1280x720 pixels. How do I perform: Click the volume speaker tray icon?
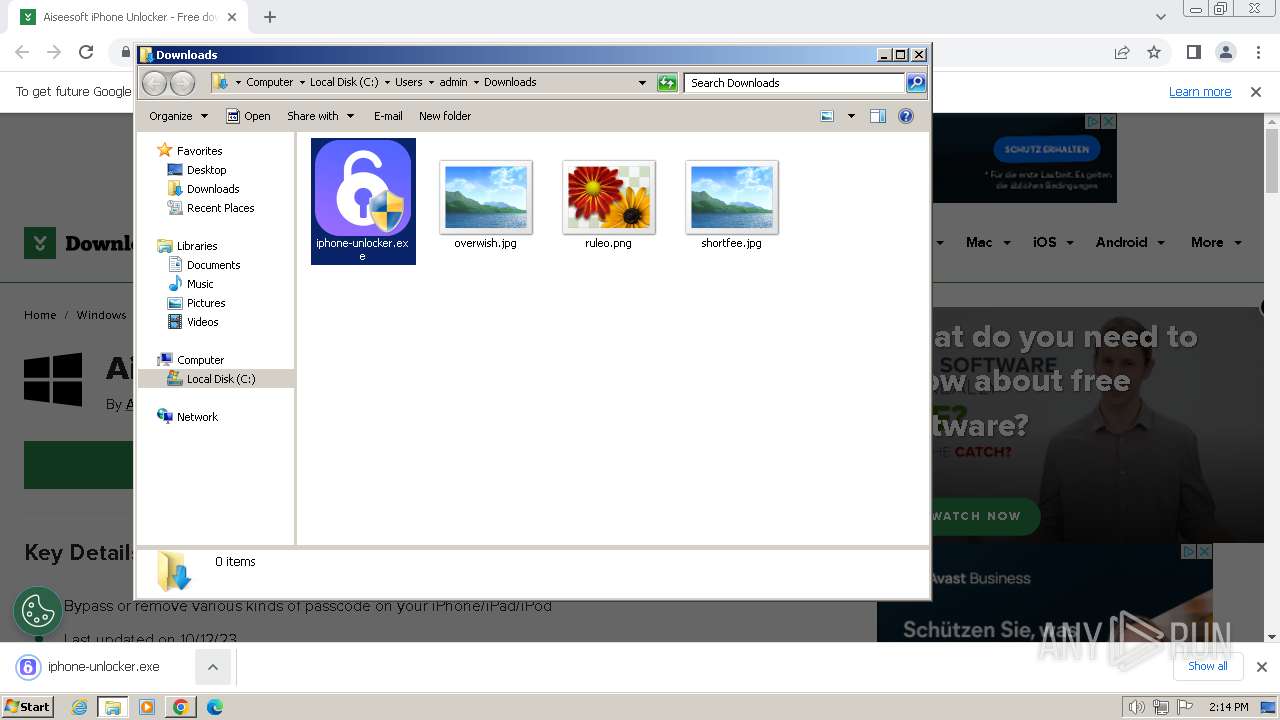coord(1137,707)
